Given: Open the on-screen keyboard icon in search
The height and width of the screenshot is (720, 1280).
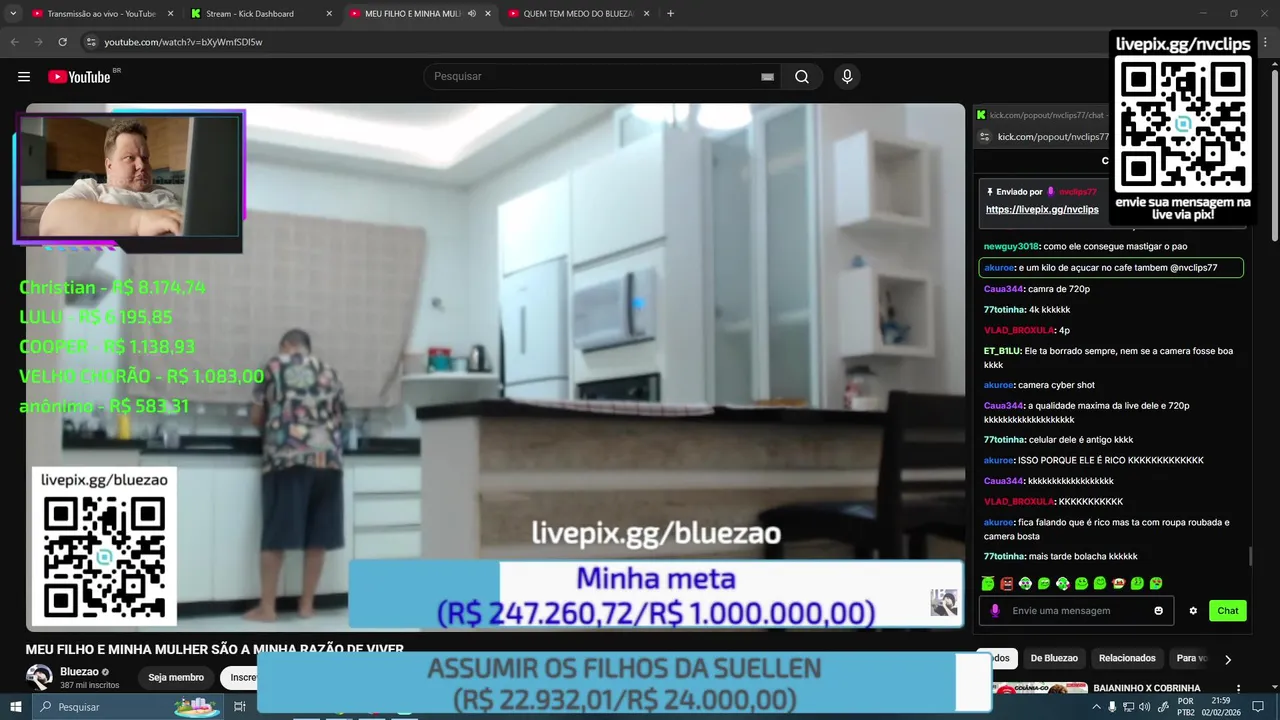Looking at the screenshot, I should coord(767,77).
